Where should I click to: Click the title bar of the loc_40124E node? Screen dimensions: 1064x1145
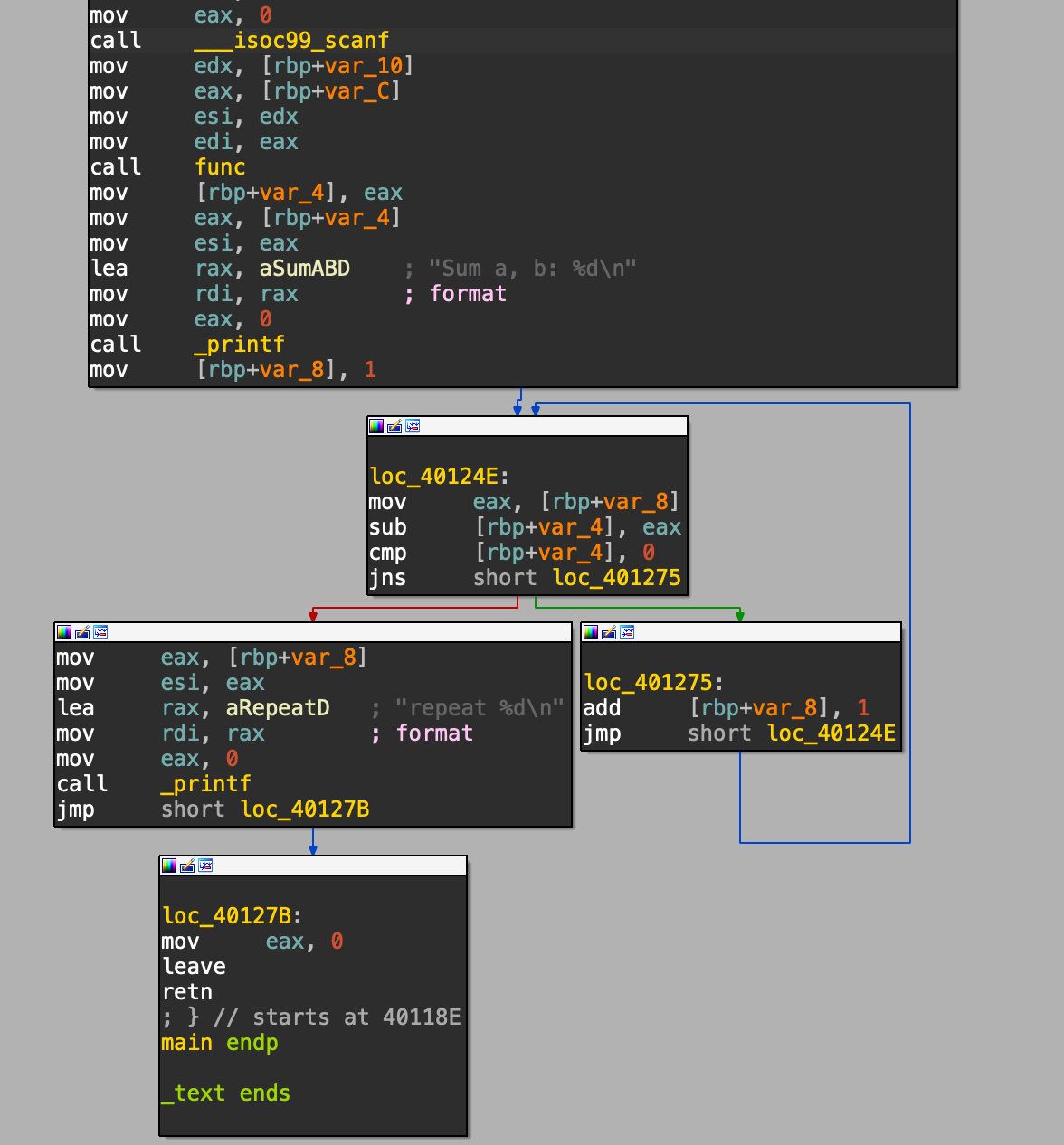pyautogui.click(x=527, y=426)
